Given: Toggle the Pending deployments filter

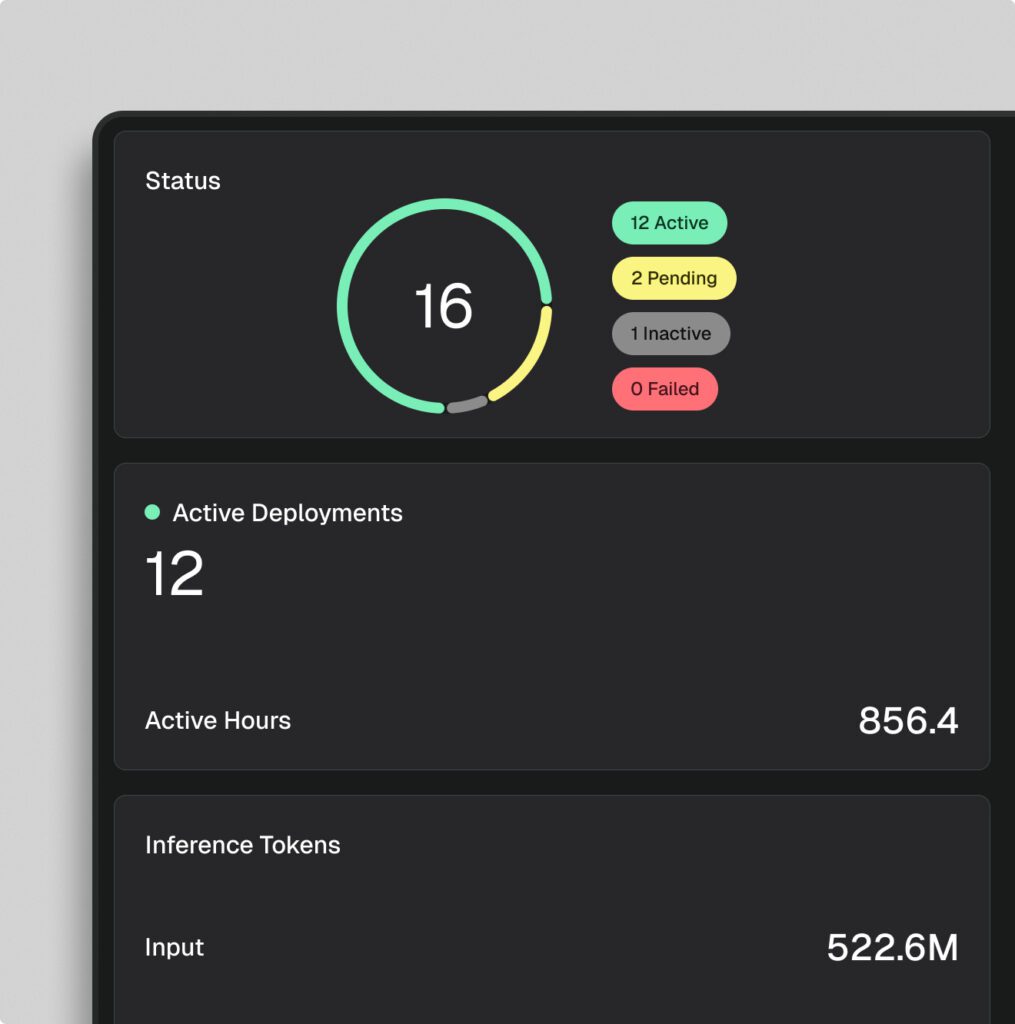Looking at the screenshot, I should [673, 278].
